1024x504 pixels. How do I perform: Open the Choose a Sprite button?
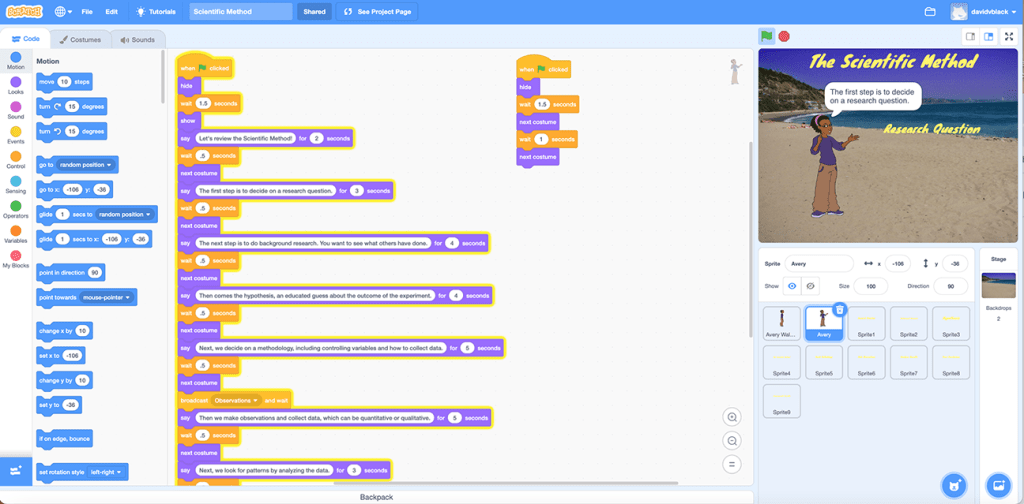(x=953, y=485)
